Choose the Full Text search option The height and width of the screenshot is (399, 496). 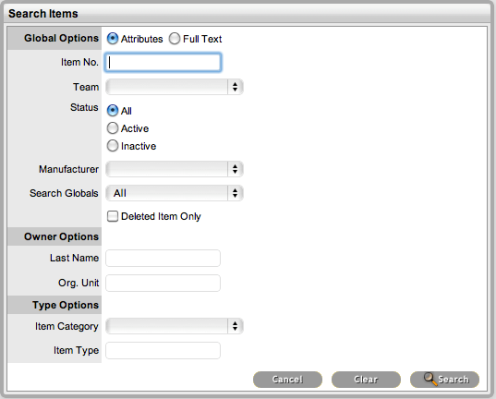(174, 39)
